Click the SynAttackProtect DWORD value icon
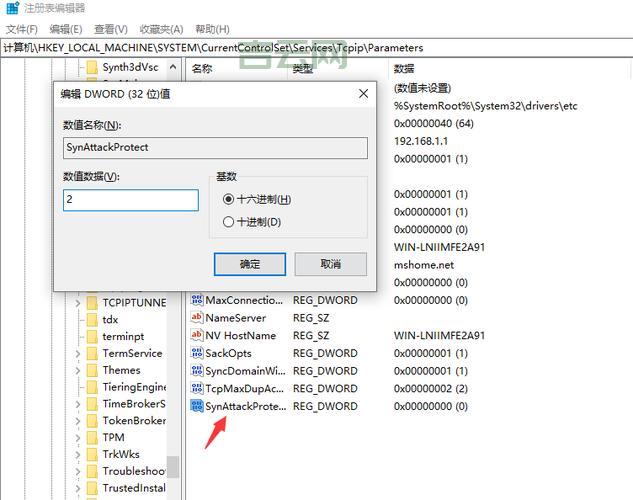 coord(197,406)
